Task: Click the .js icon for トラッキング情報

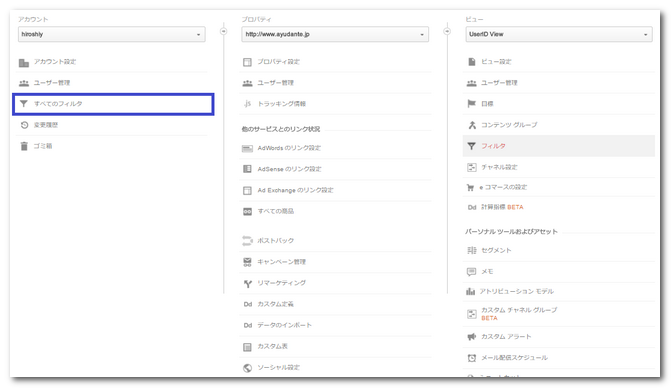Action: (247, 104)
